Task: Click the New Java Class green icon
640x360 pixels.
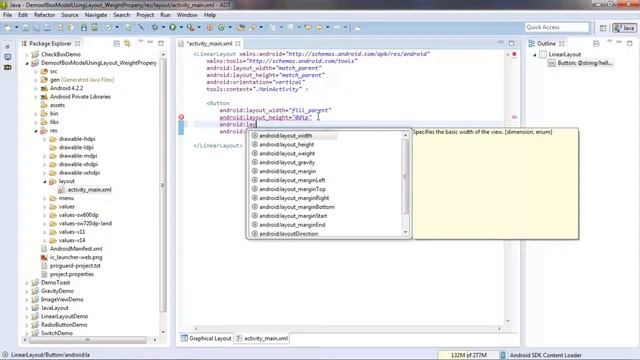Action: [x=221, y=27]
